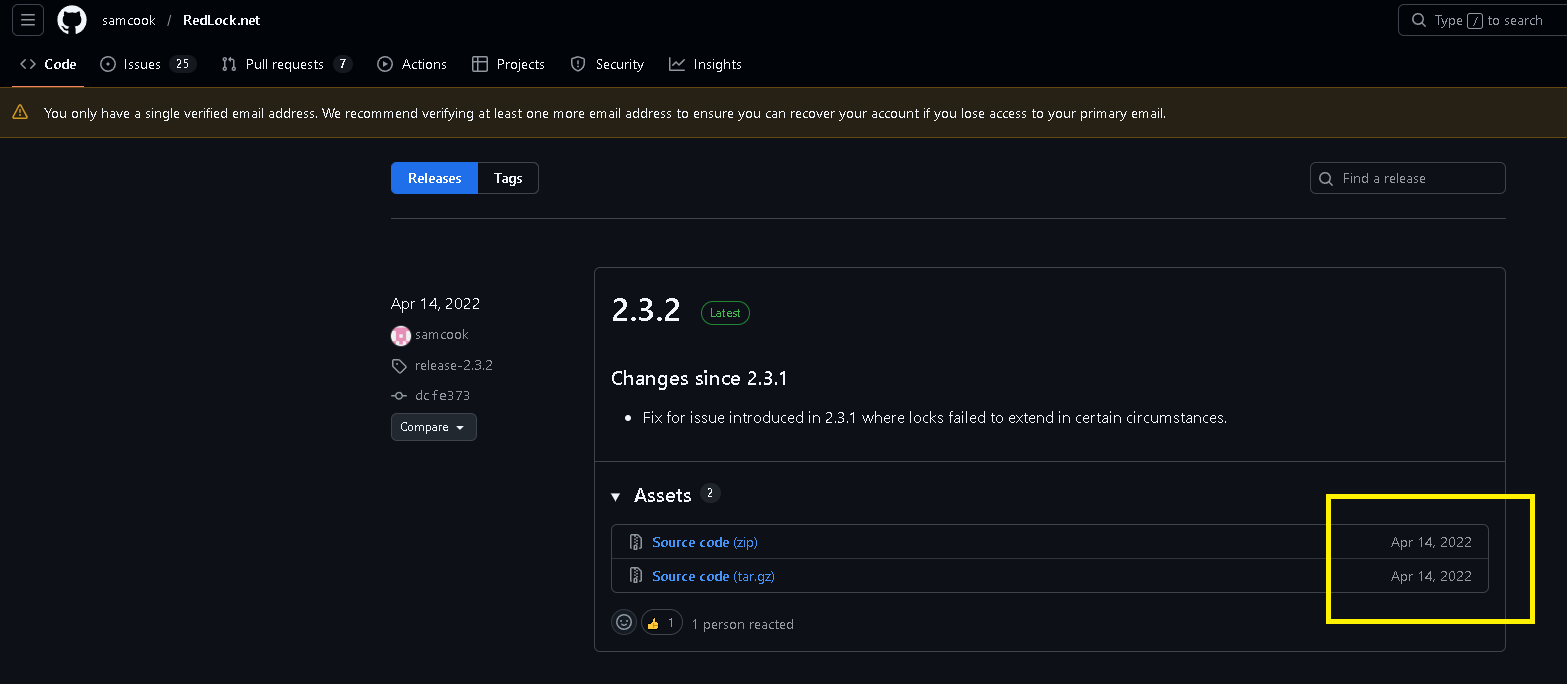1567x684 pixels.
Task: Click the GitHub logo icon
Action: (72, 20)
